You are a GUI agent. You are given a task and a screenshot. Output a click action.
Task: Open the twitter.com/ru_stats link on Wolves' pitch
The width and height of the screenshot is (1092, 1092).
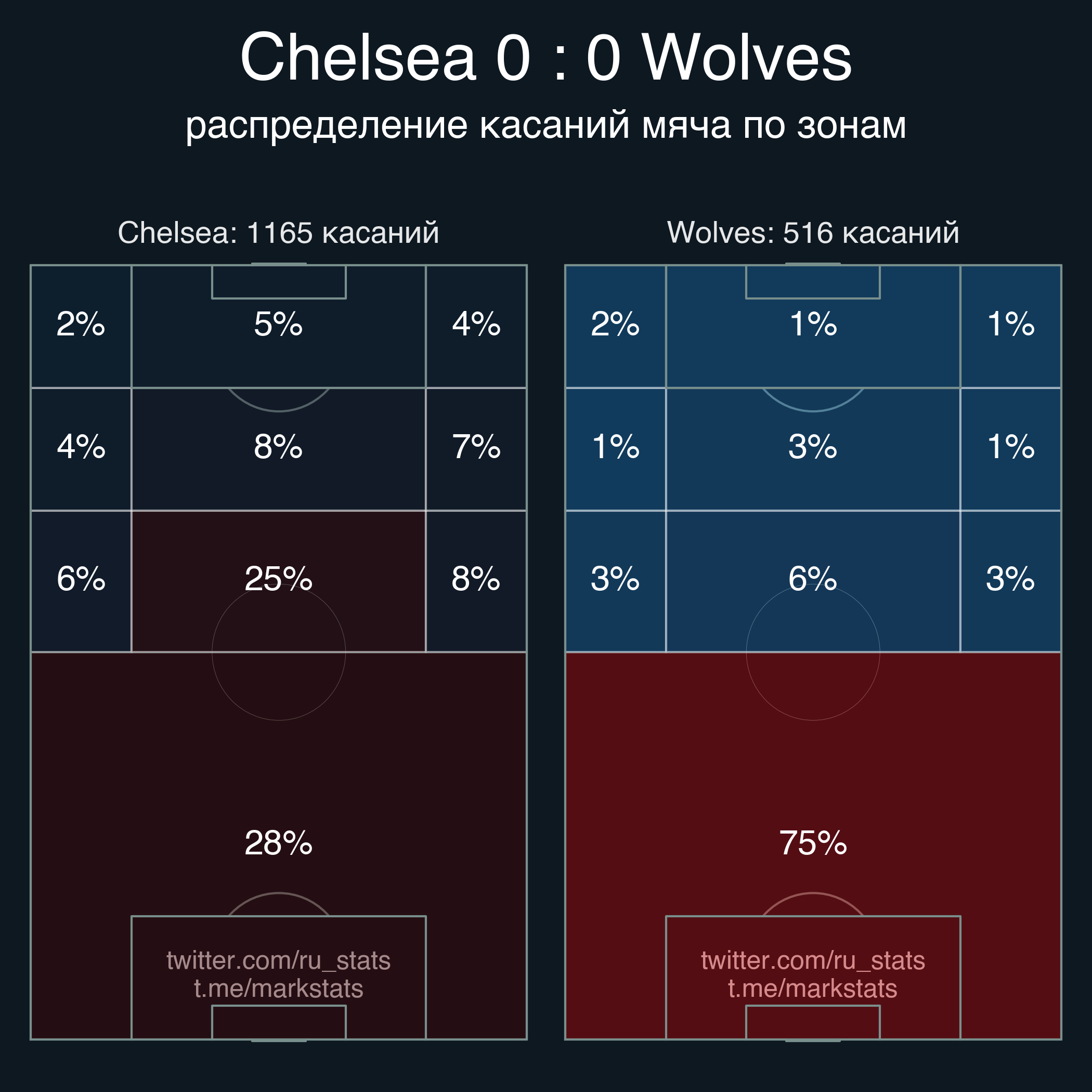pyautogui.click(x=813, y=960)
